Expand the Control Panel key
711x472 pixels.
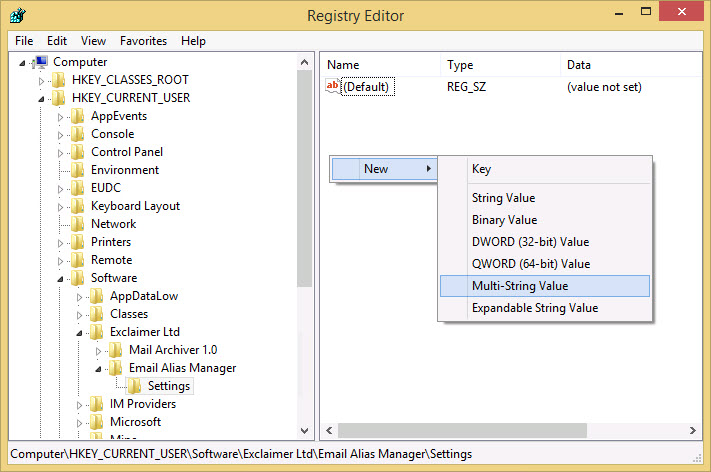60,153
